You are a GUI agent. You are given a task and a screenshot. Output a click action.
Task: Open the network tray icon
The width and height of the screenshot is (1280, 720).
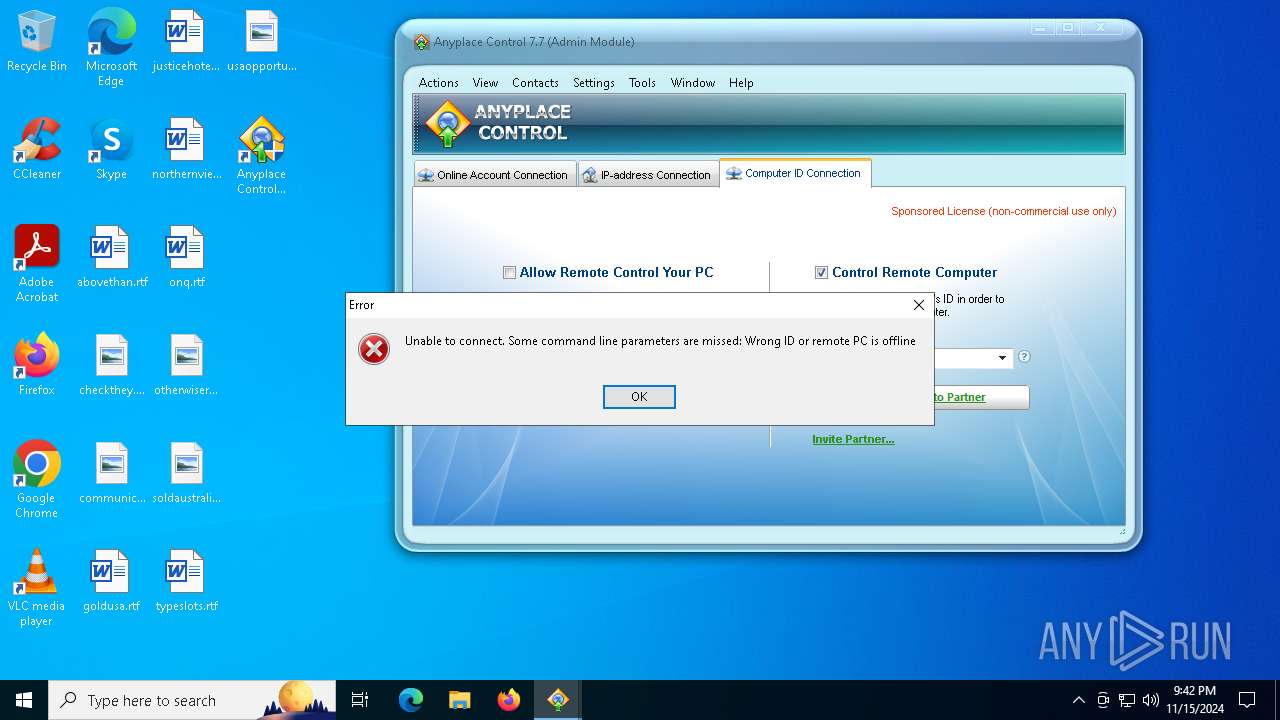tap(1127, 700)
